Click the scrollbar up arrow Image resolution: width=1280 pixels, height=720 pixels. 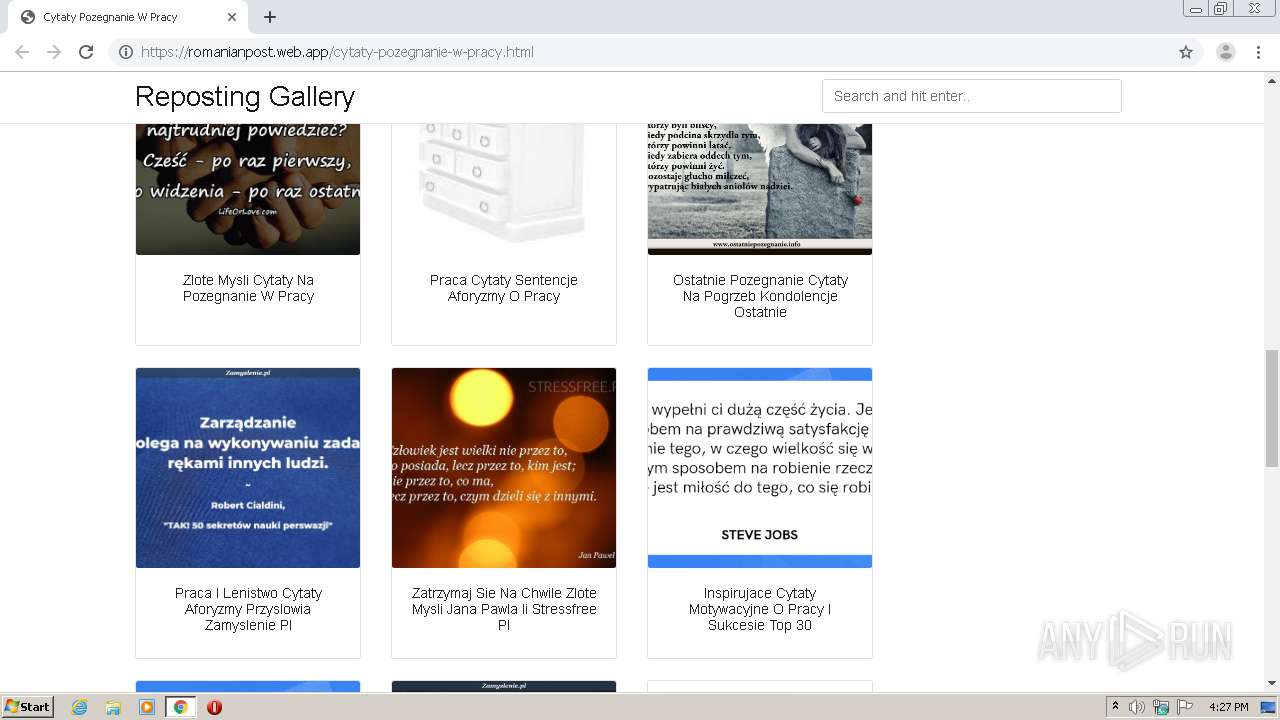(1272, 79)
